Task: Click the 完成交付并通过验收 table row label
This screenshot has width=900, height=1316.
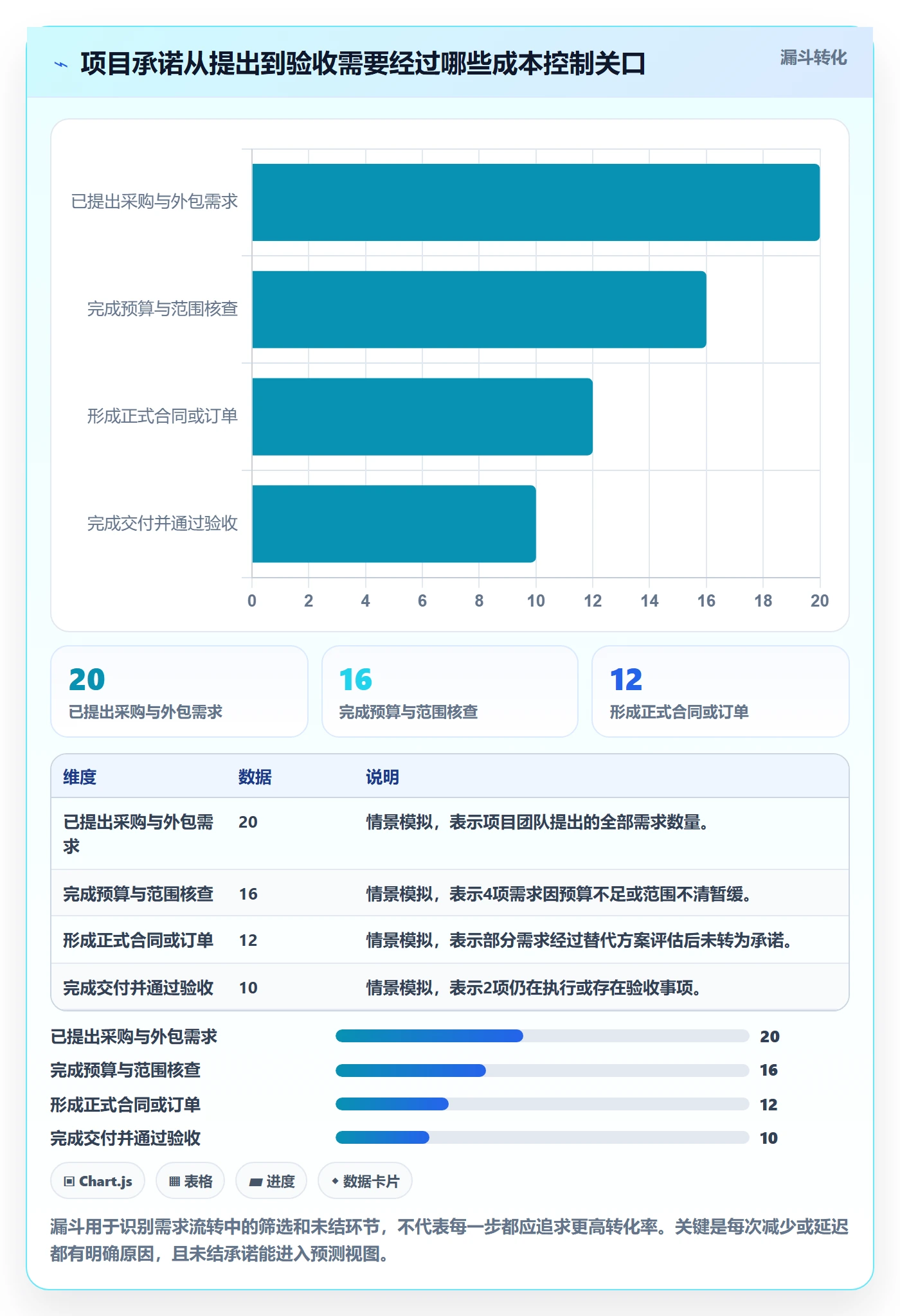Action: 138,988
